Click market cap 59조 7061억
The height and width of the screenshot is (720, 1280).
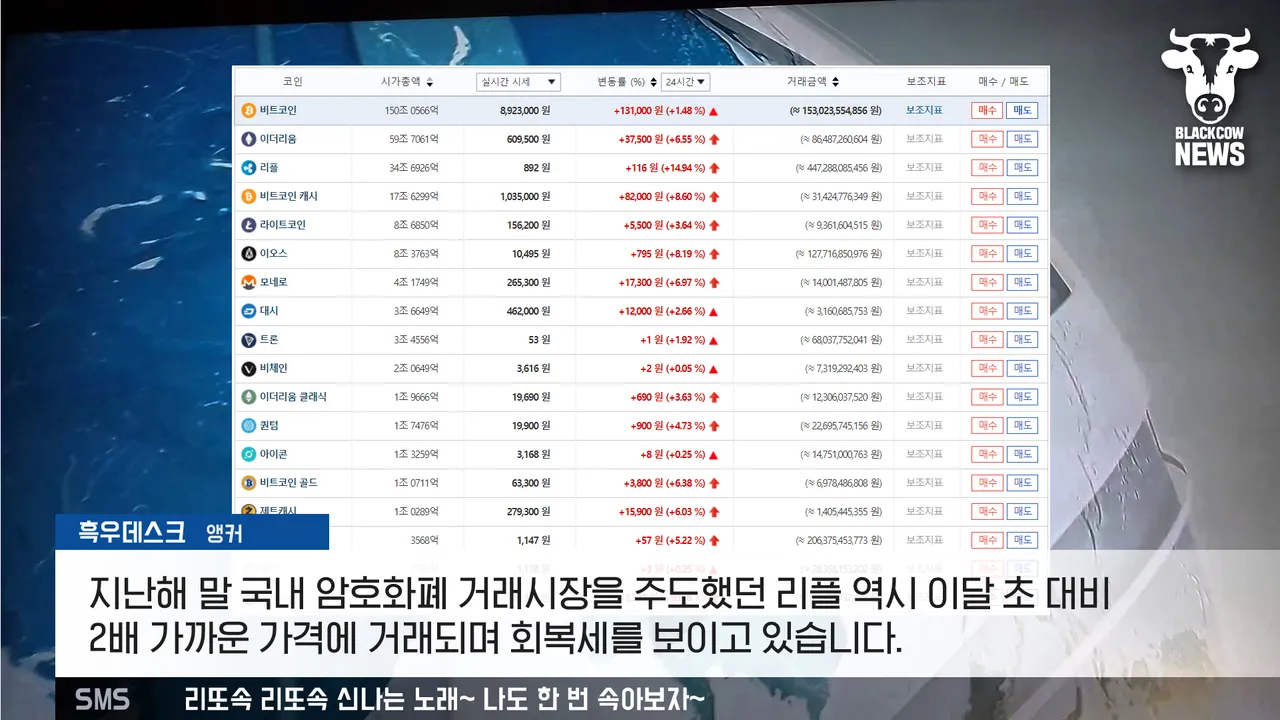(414, 139)
